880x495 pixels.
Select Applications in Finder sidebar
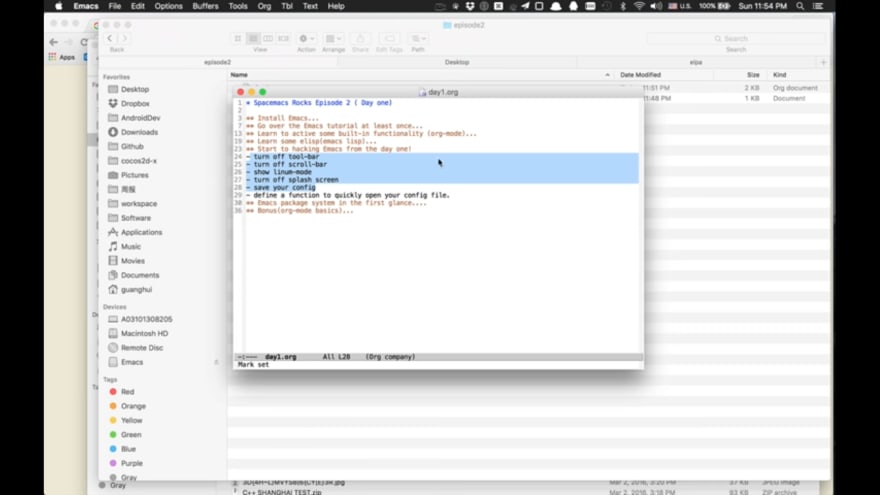[x=141, y=232]
